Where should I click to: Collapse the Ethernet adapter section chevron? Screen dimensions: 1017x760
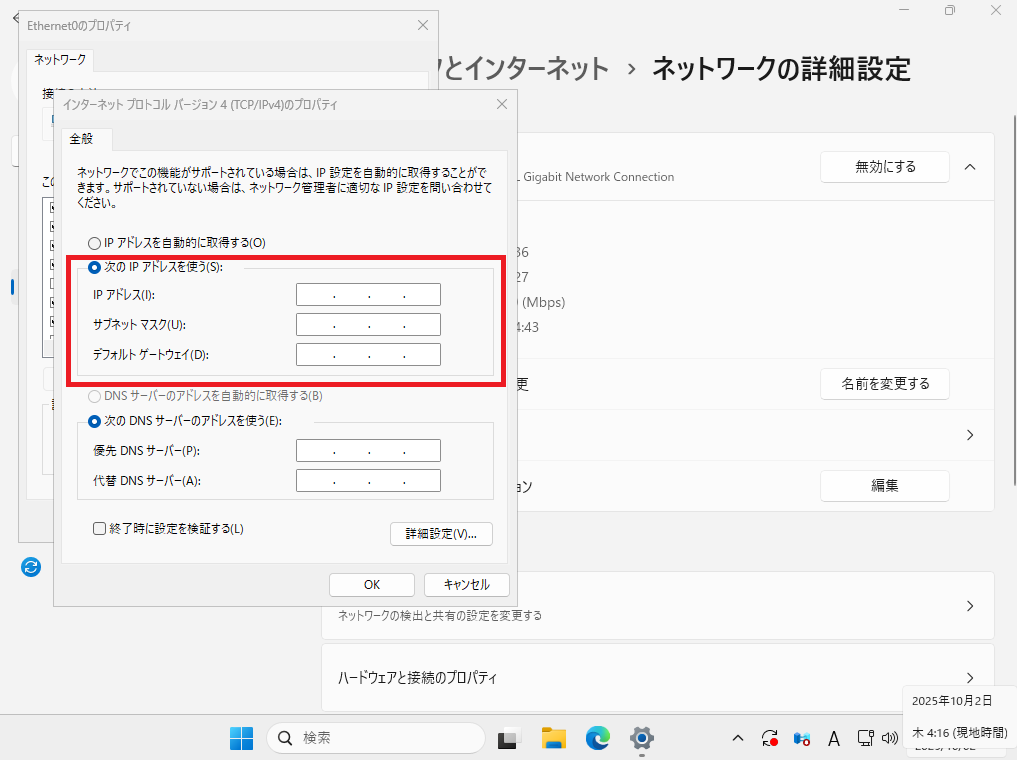tap(969, 167)
